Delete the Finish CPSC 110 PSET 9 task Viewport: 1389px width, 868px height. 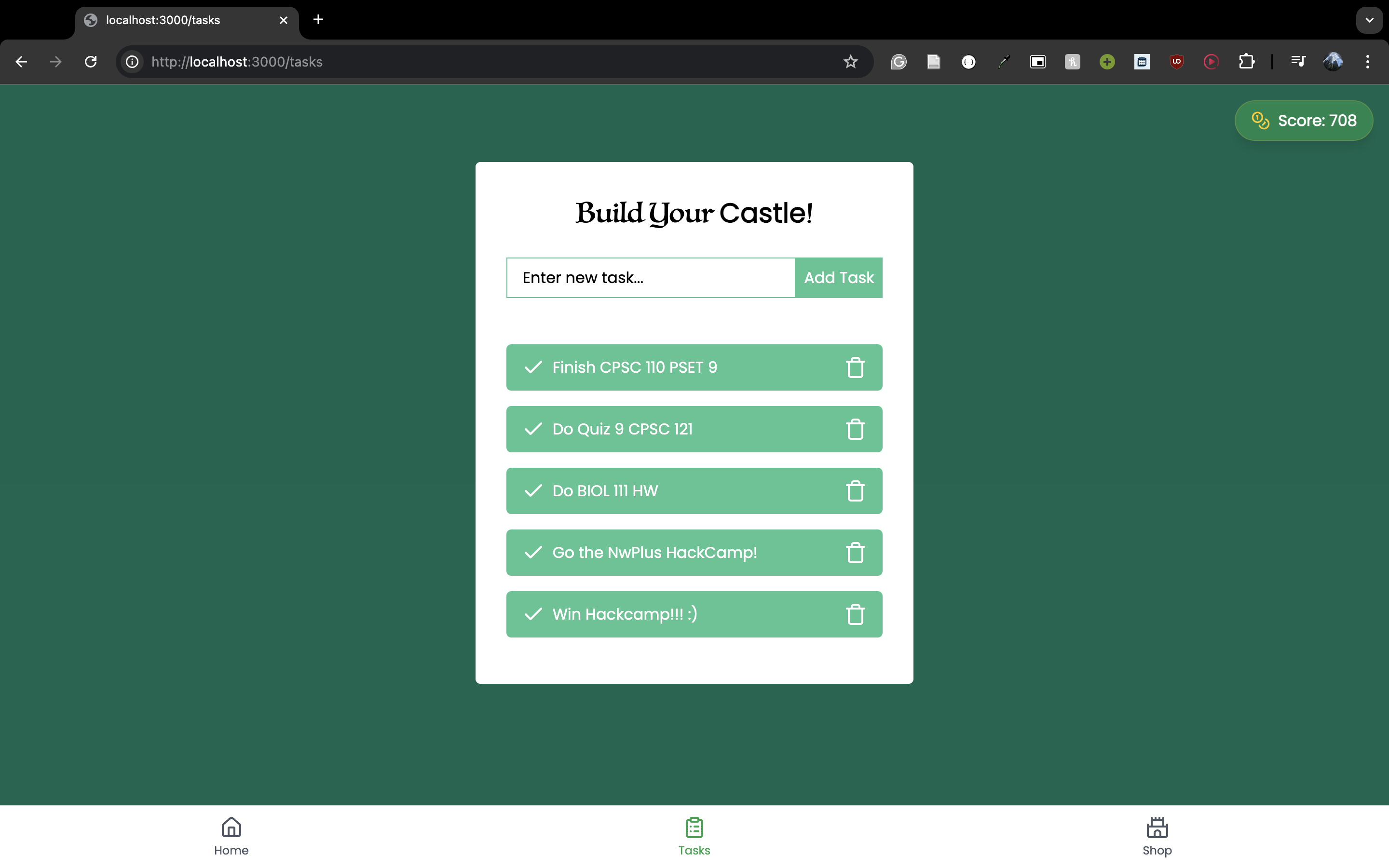[x=855, y=367]
